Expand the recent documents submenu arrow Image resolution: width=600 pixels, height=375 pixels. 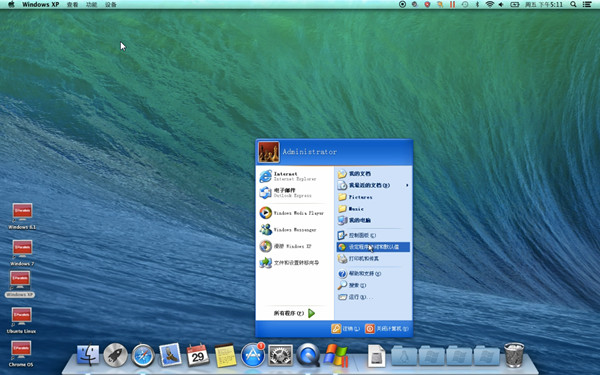[407, 185]
